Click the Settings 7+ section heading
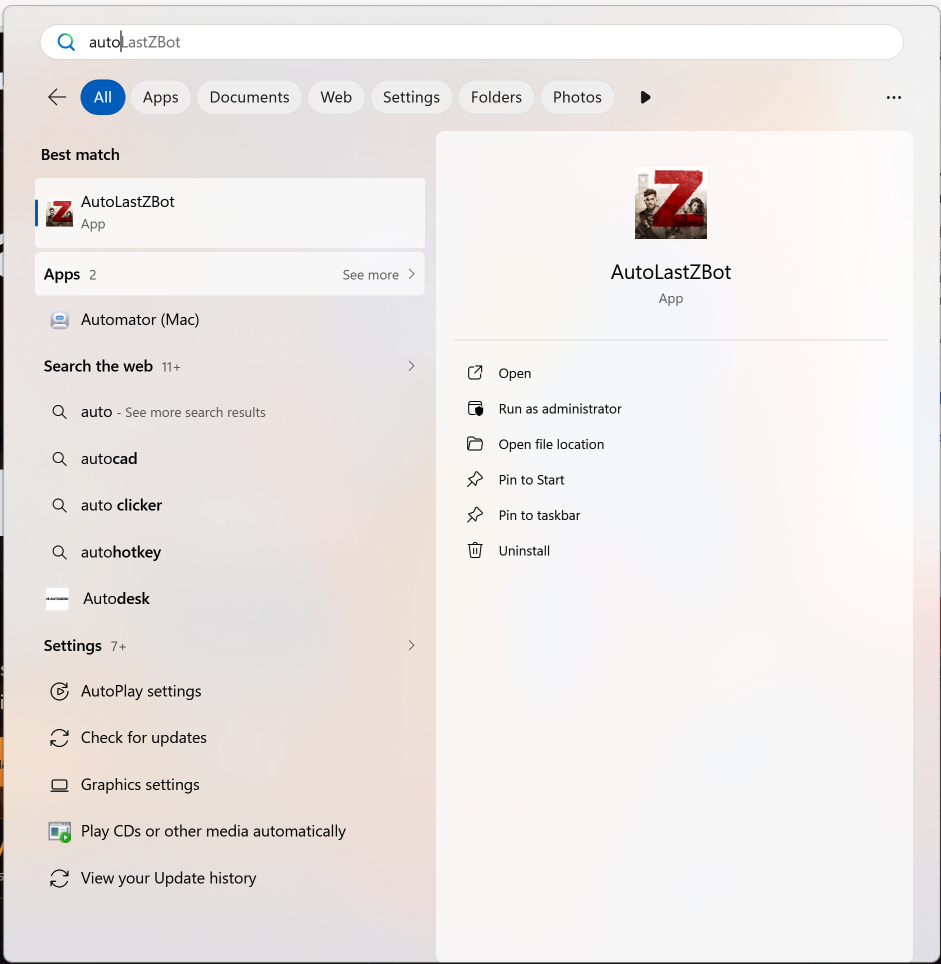Image resolution: width=941 pixels, height=964 pixels. click(x=85, y=646)
